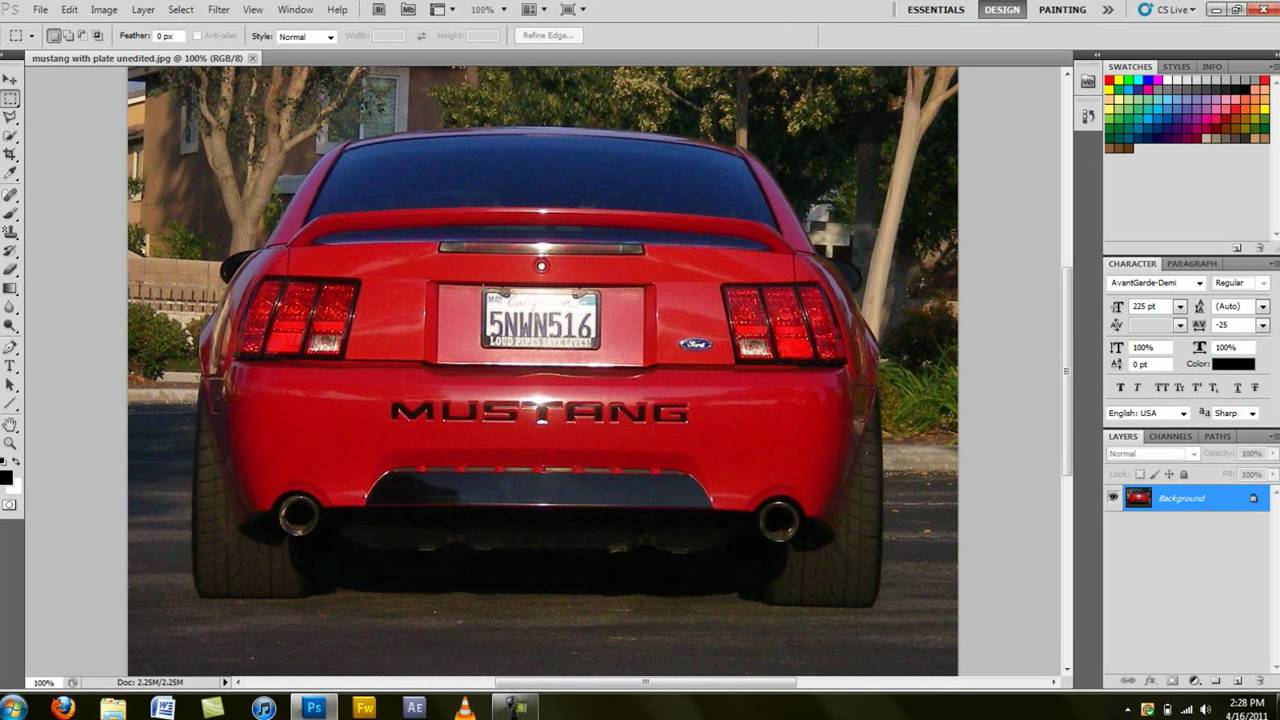Launch Adobe Bridge from the Br icon
The image size is (1280, 720).
click(x=379, y=9)
